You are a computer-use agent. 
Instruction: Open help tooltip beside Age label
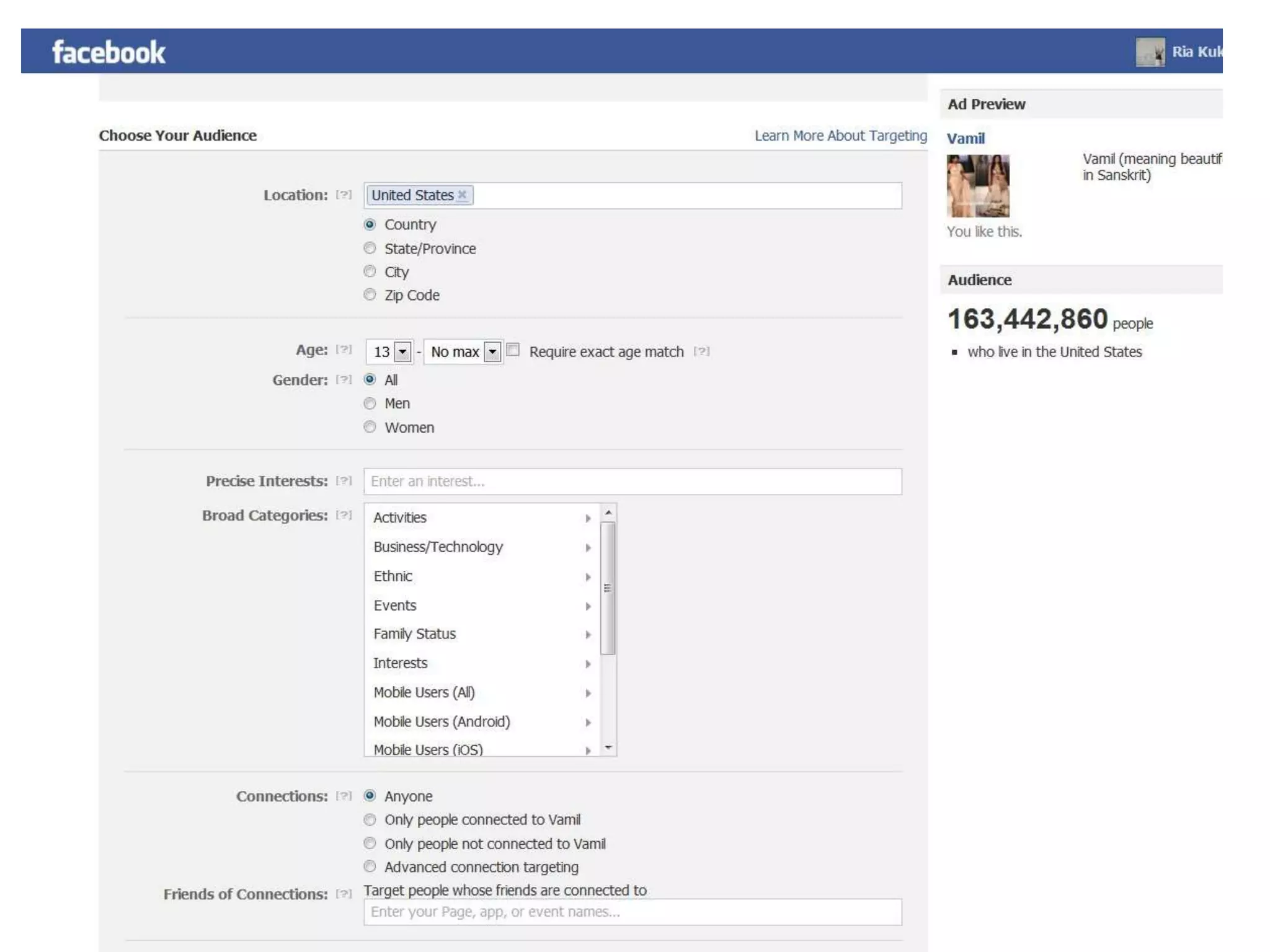coord(344,350)
